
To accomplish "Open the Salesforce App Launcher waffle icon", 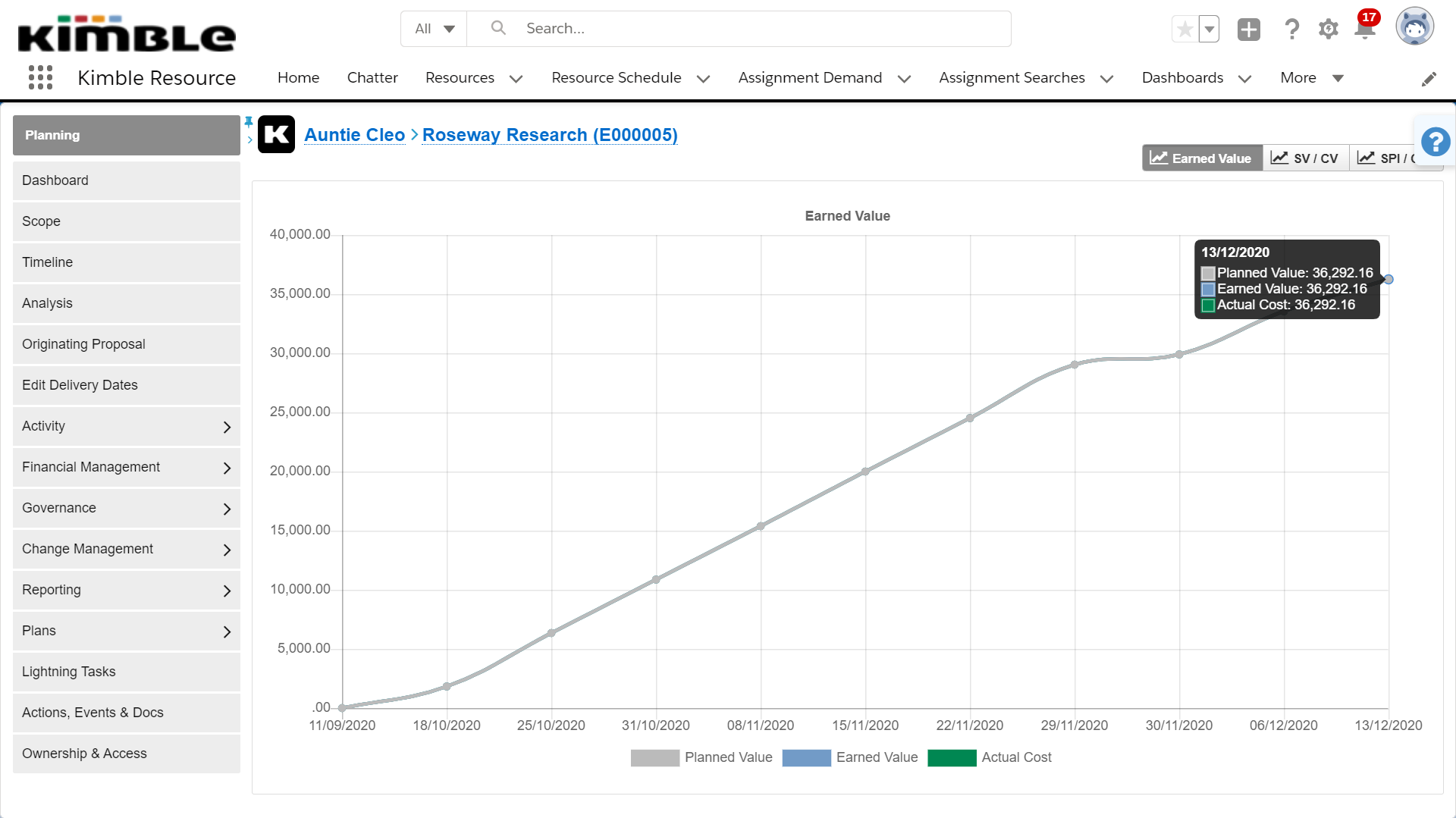I will click(40, 77).
